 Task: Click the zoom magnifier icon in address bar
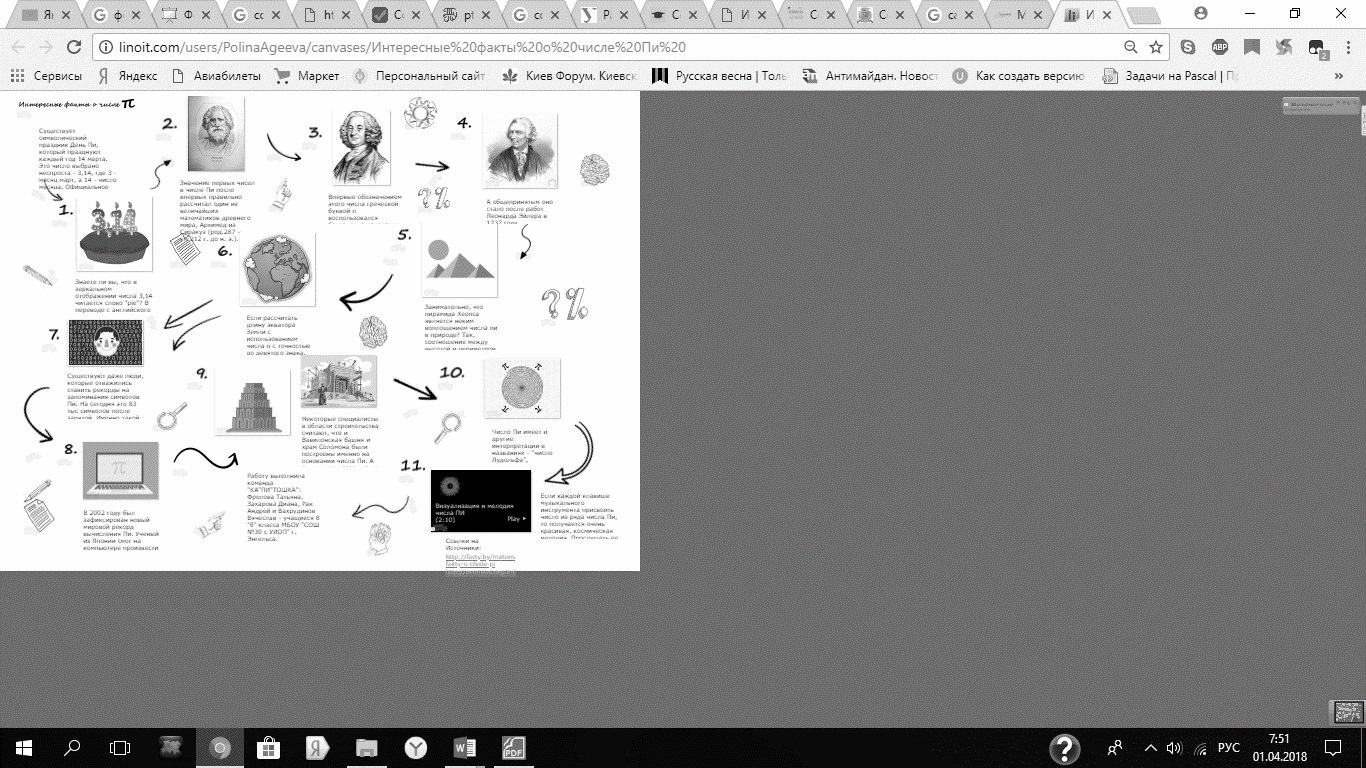pyautogui.click(x=1131, y=47)
